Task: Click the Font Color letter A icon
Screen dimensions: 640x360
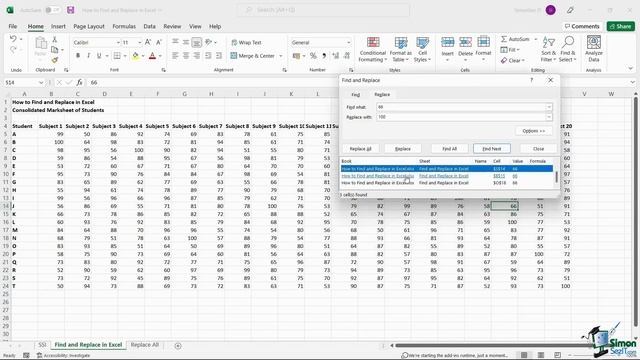Action: tap(152, 56)
